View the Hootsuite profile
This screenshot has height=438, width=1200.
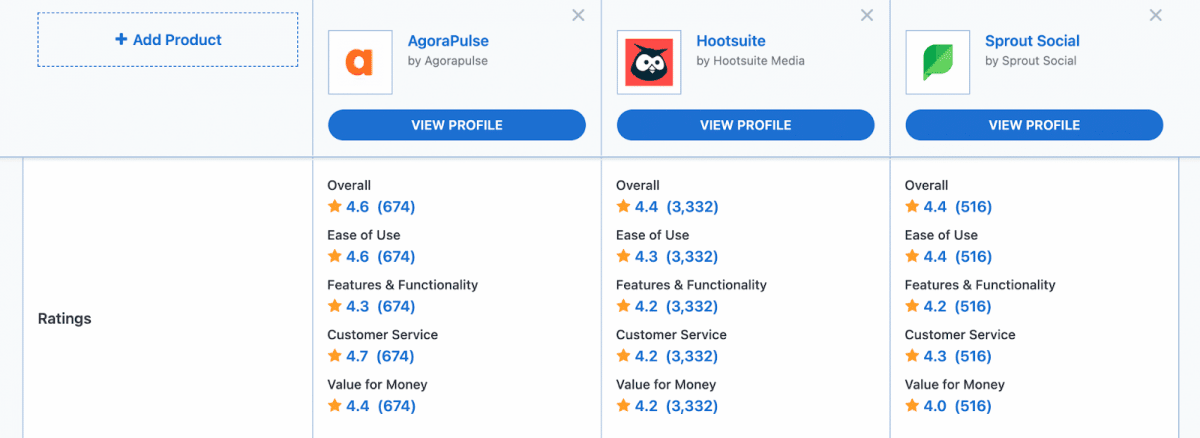[x=746, y=125]
